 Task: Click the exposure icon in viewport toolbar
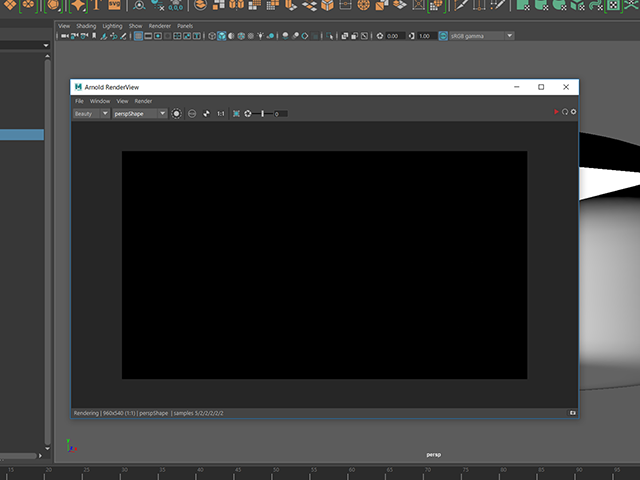pyautogui.click(x=380, y=36)
